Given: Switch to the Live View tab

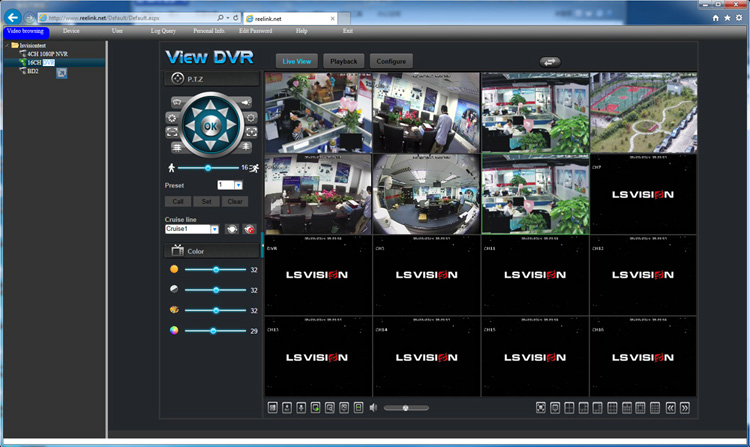Looking at the screenshot, I should coord(297,61).
